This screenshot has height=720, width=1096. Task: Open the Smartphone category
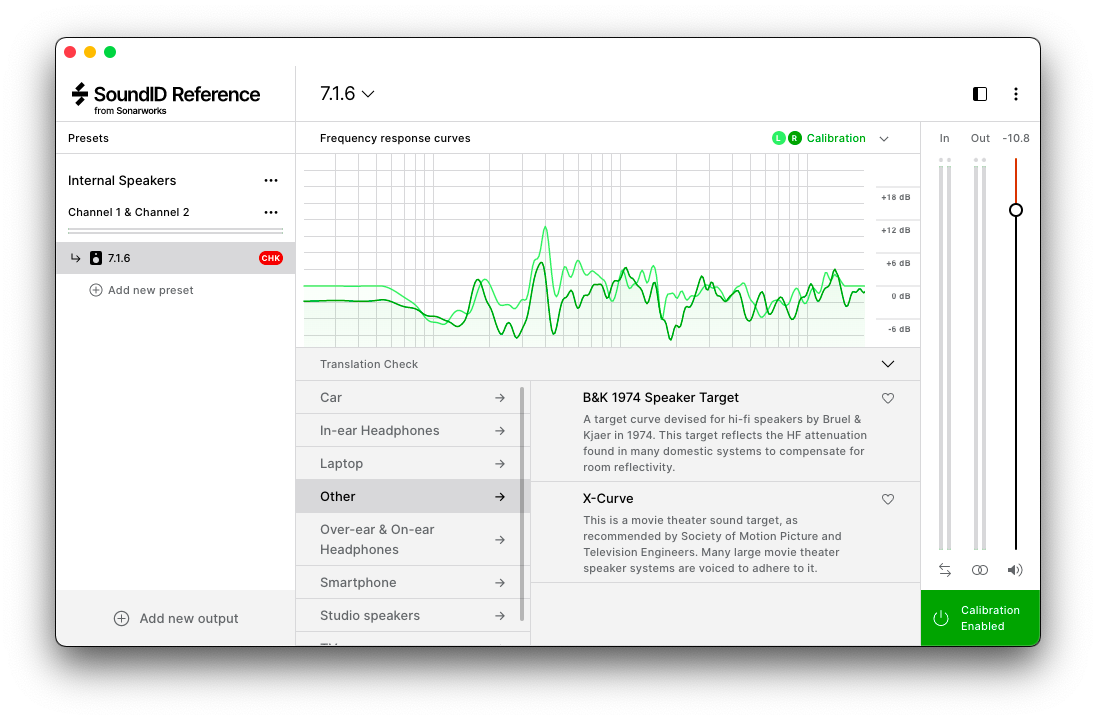412,582
